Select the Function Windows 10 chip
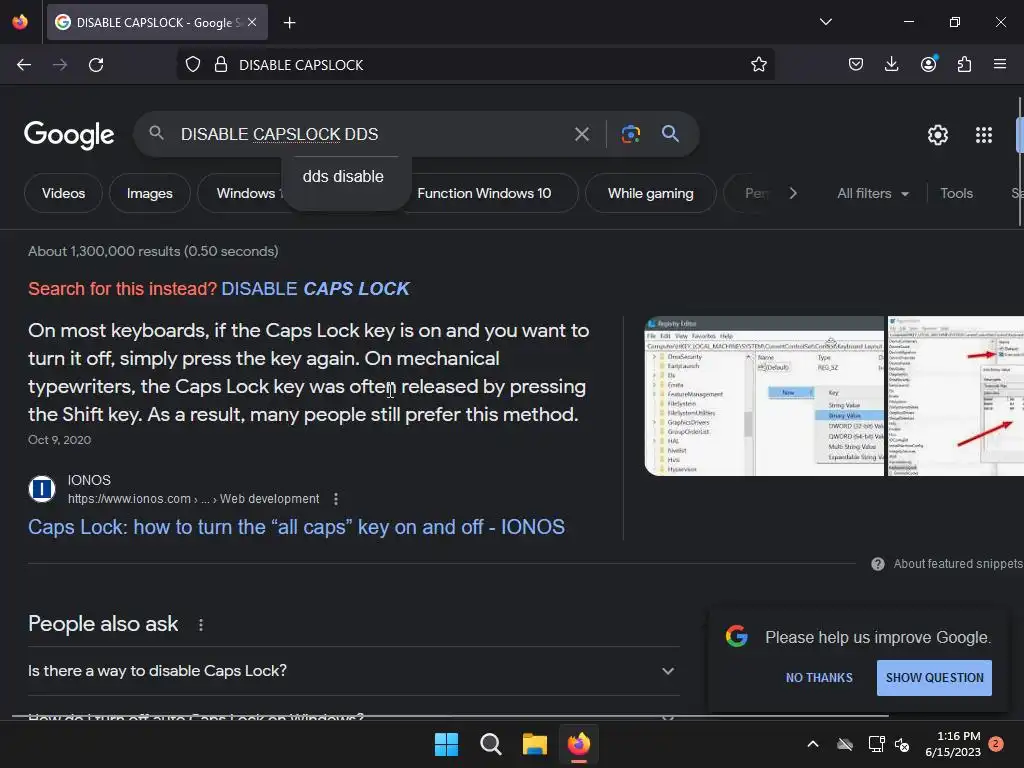This screenshot has width=1024, height=768. tap(484, 193)
